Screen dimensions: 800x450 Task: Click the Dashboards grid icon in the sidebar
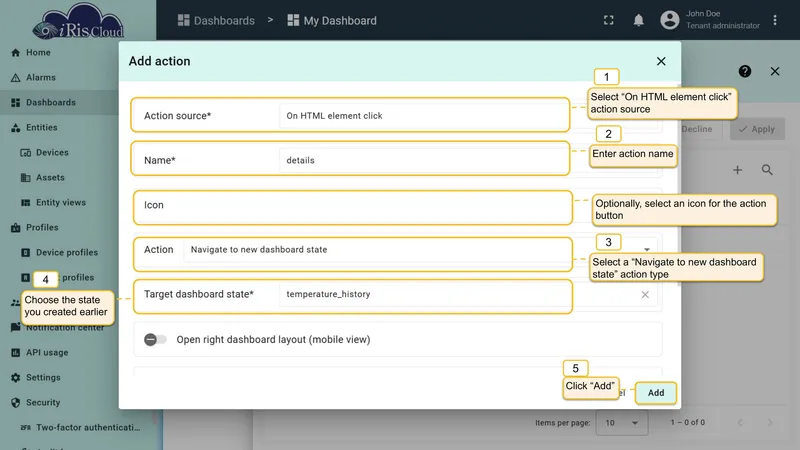click(15, 103)
